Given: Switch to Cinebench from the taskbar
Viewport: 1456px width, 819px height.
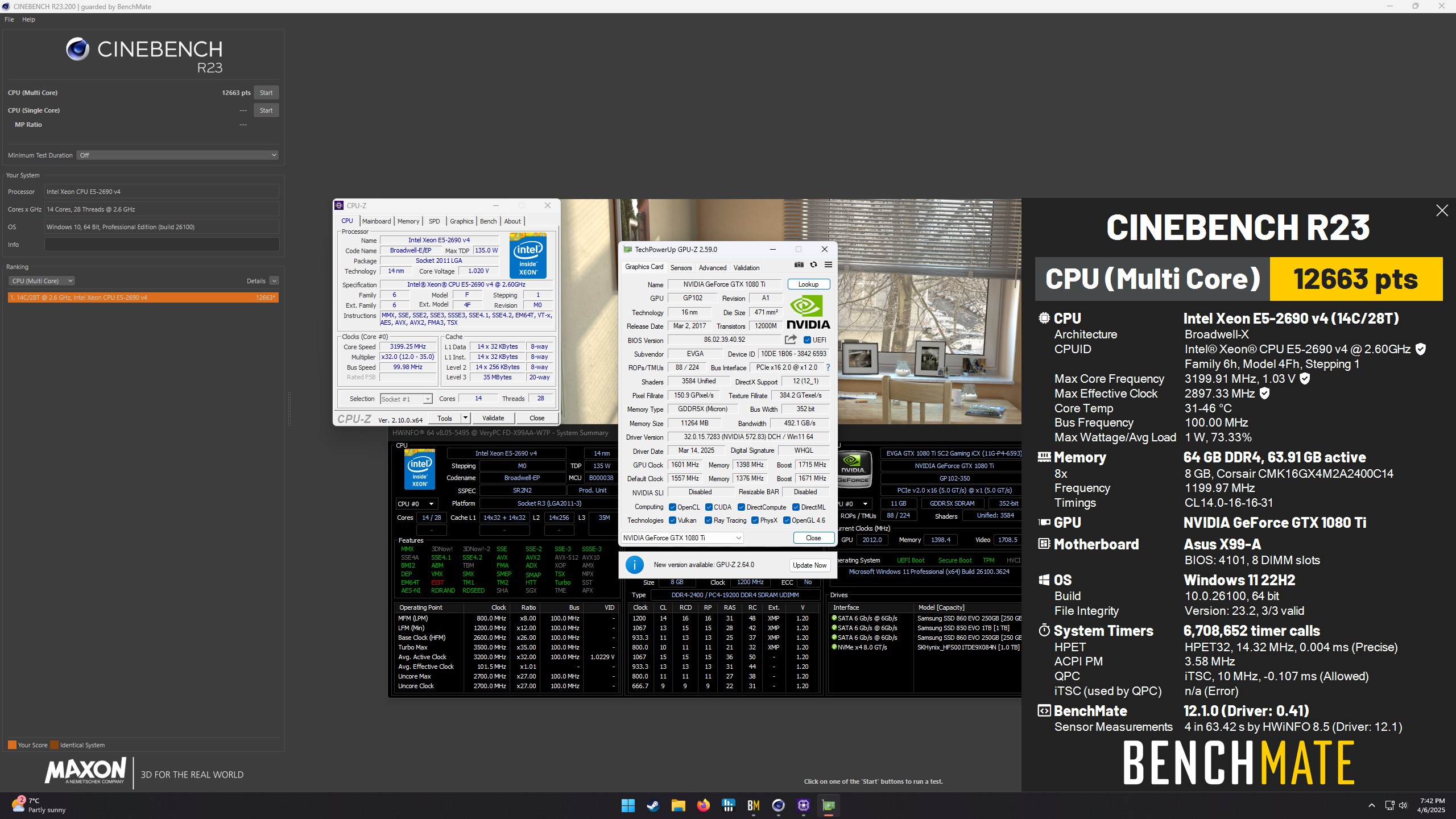Looking at the screenshot, I should [x=779, y=805].
